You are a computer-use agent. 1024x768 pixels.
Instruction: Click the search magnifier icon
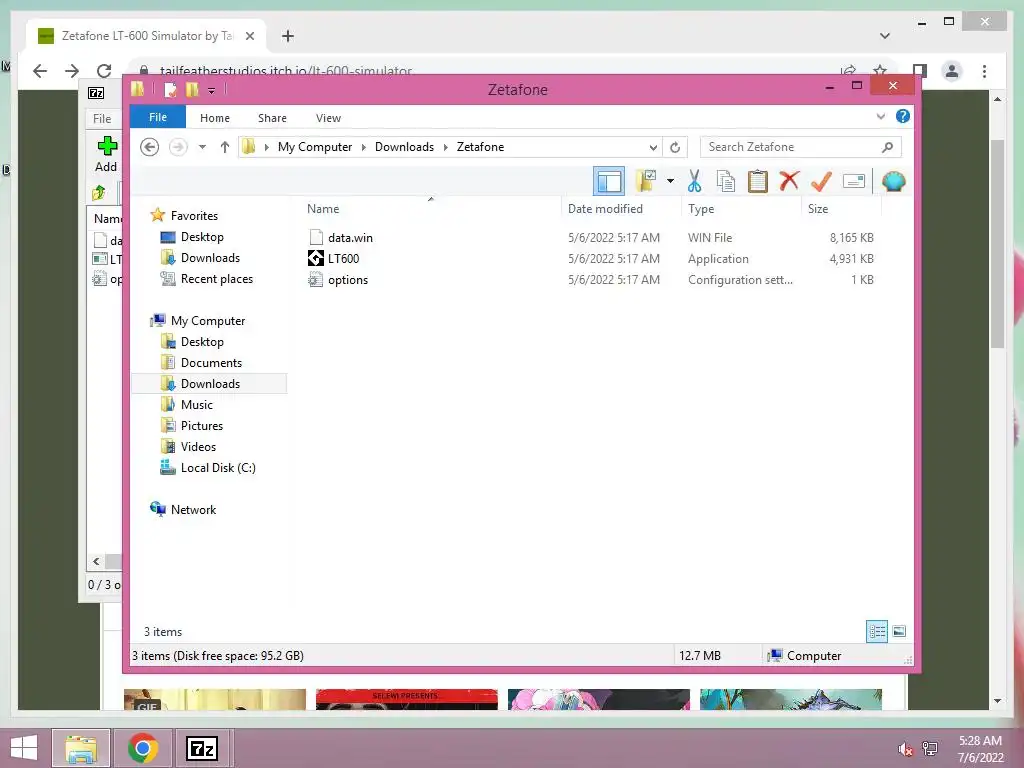(887, 147)
